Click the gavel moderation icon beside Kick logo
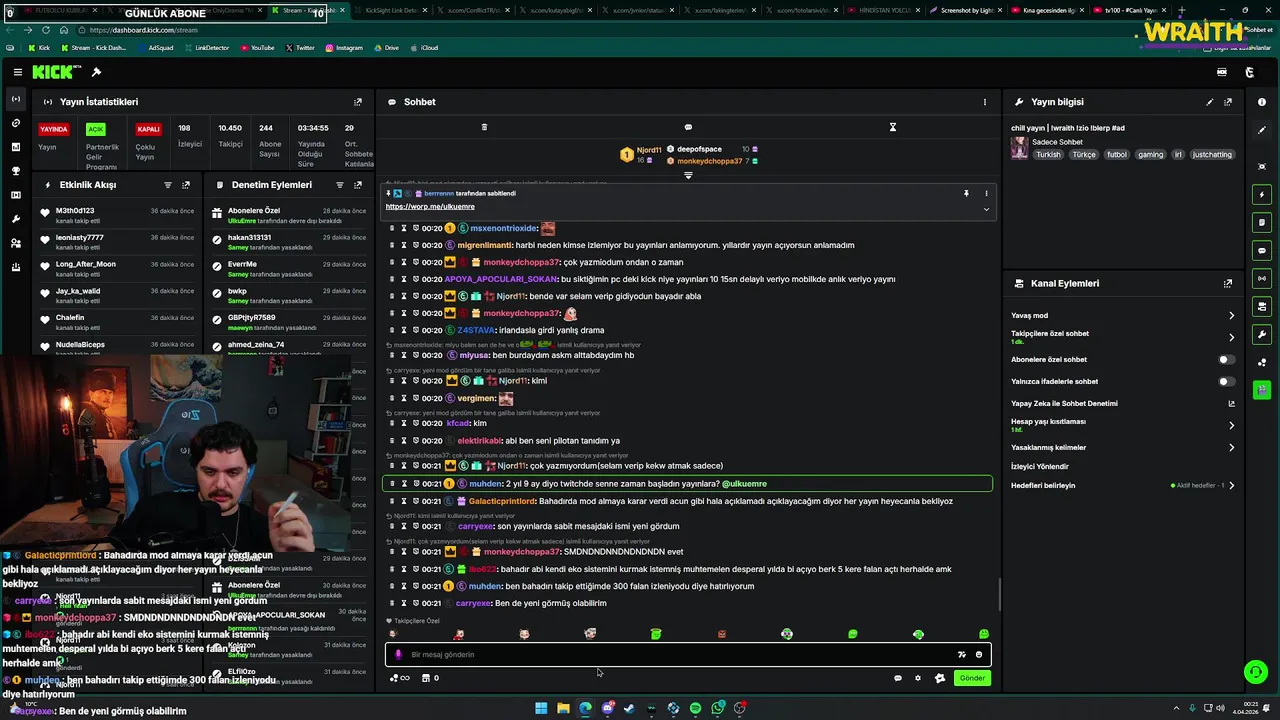 point(96,72)
